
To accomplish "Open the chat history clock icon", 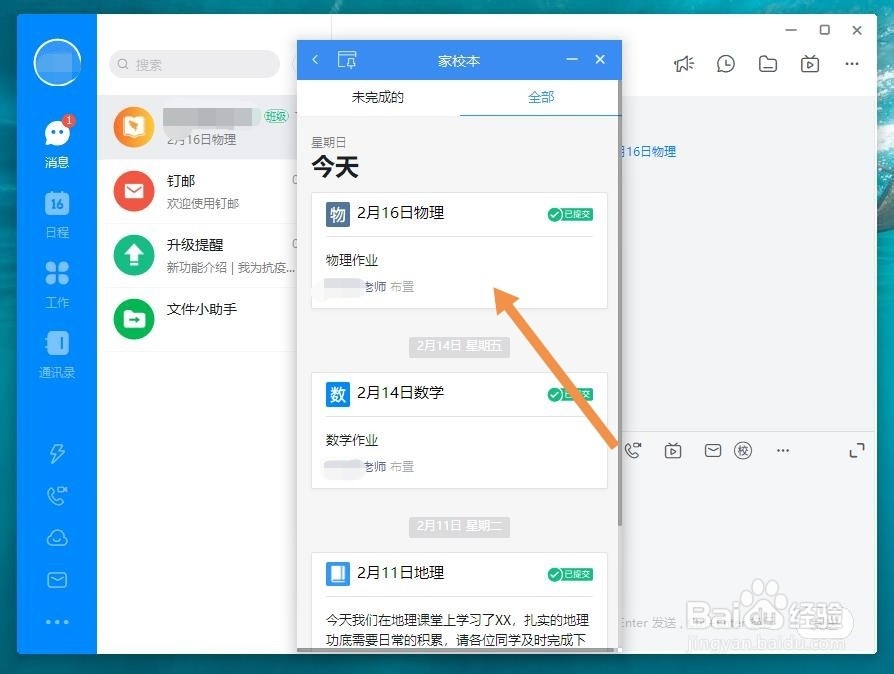I will 725,63.
